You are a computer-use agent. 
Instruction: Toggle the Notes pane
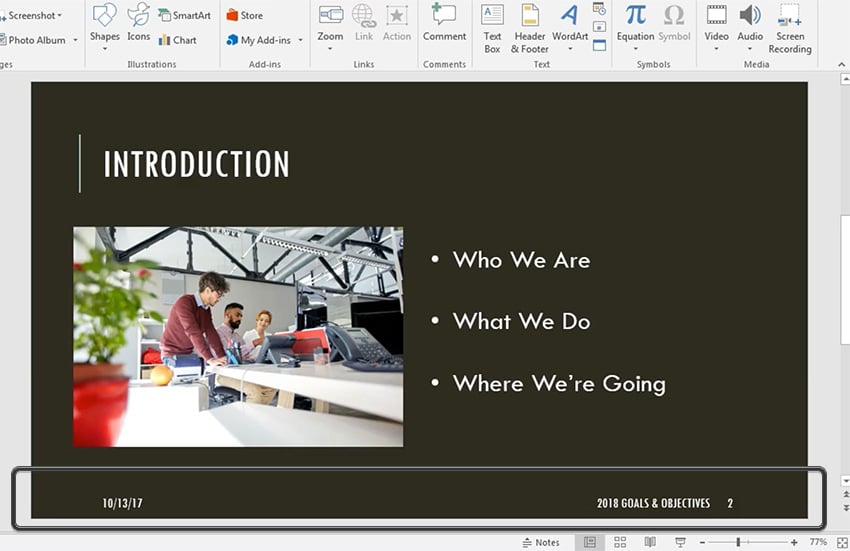click(540, 542)
